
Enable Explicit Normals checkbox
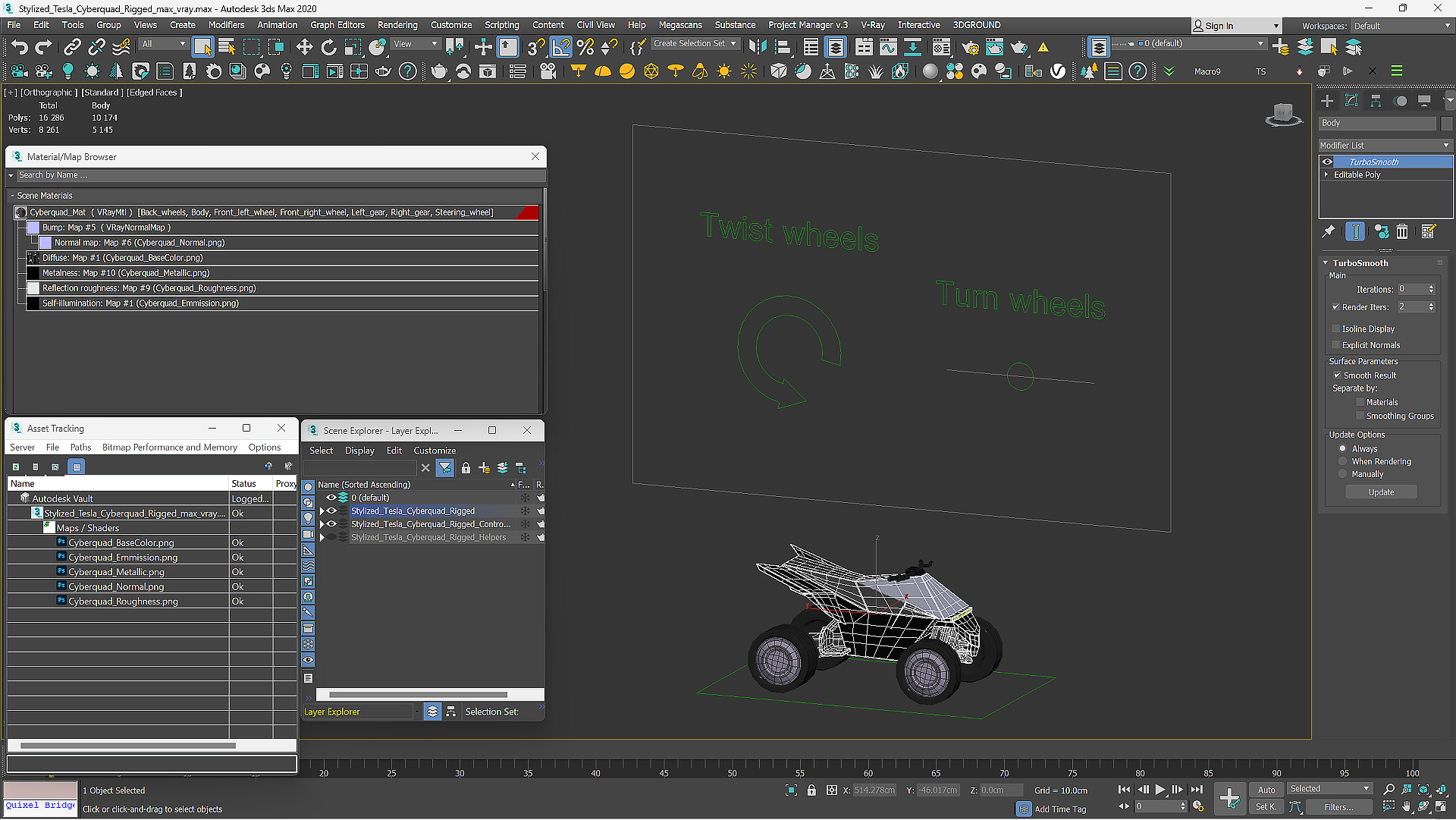coord(1336,345)
